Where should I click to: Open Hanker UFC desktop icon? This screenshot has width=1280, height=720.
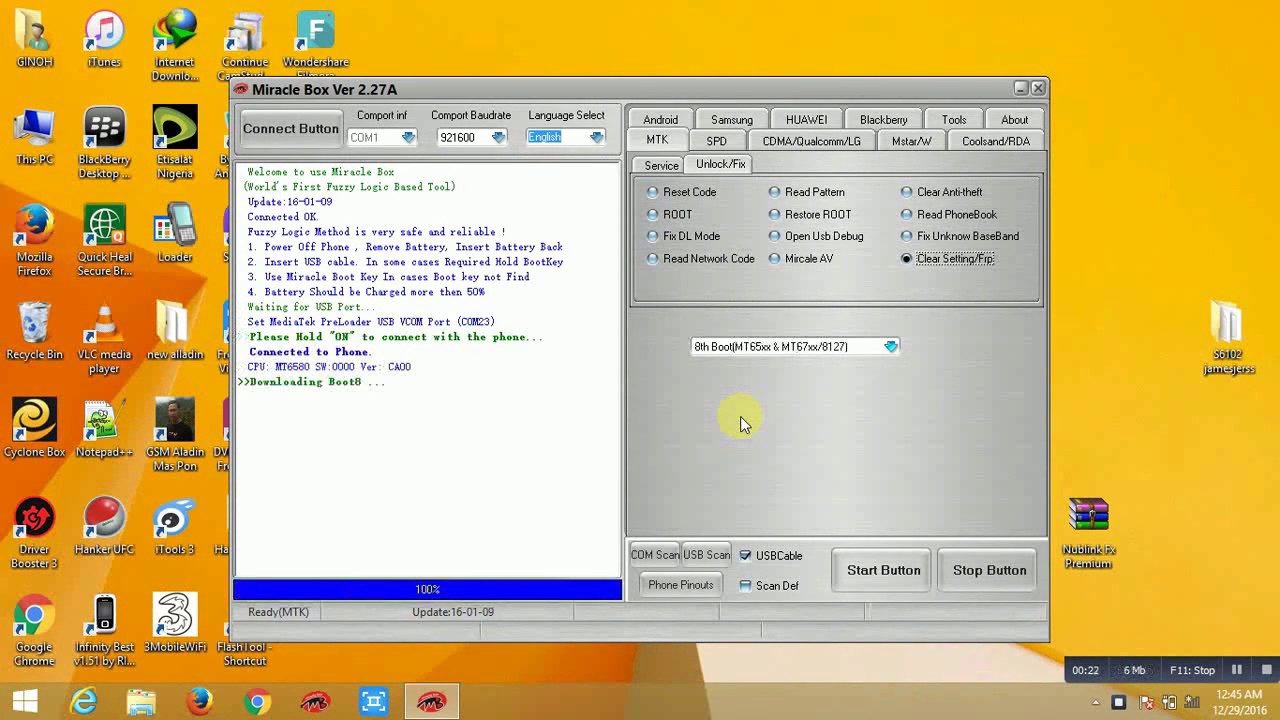click(104, 527)
